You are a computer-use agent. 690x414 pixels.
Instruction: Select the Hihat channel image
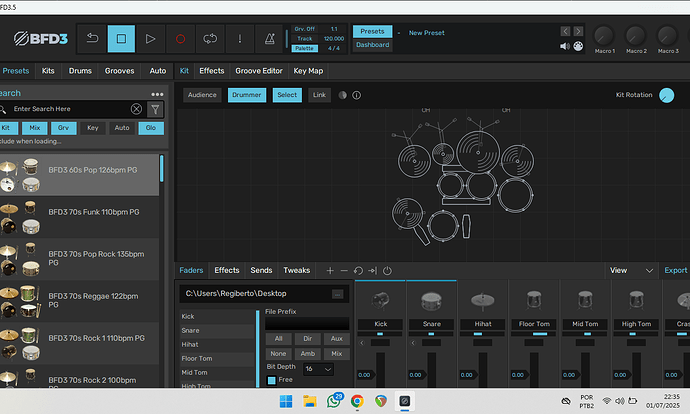[x=483, y=300]
